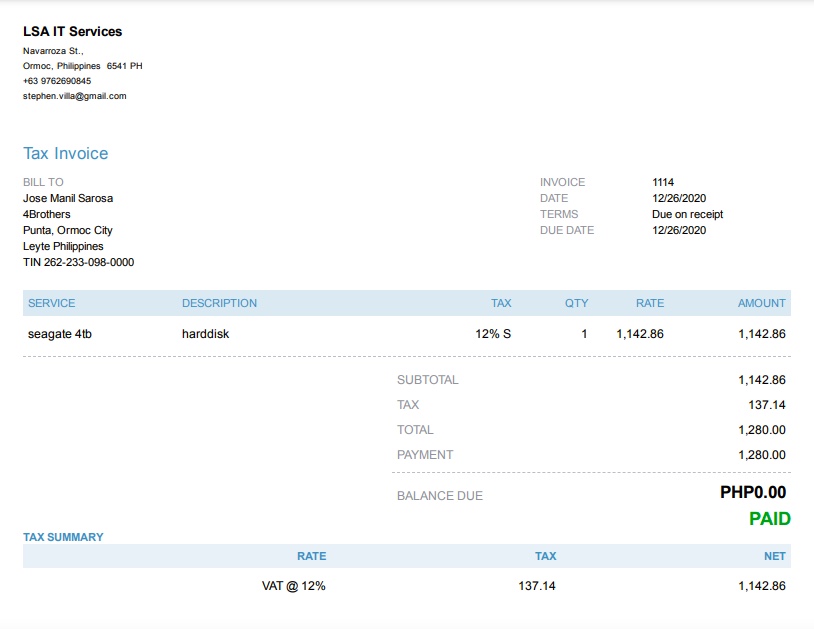Click the green PAID status stamp
The image size is (814, 629).
[770, 518]
